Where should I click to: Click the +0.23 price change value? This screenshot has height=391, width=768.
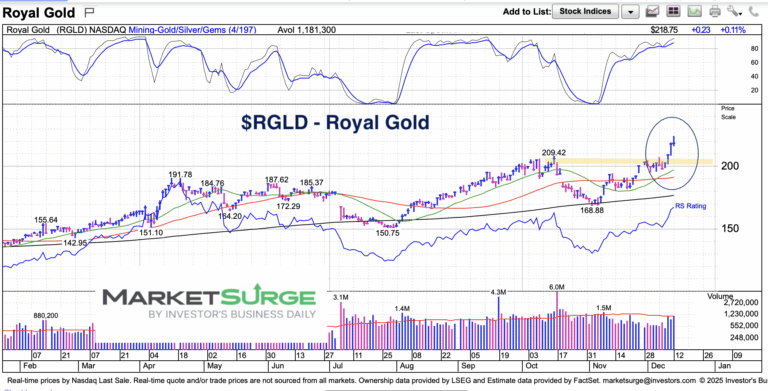point(700,30)
